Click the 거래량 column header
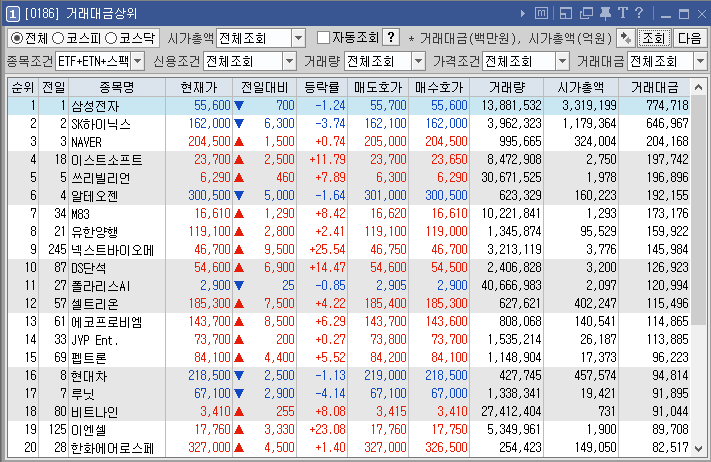This screenshot has height=462, width=711. pos(506,87)
